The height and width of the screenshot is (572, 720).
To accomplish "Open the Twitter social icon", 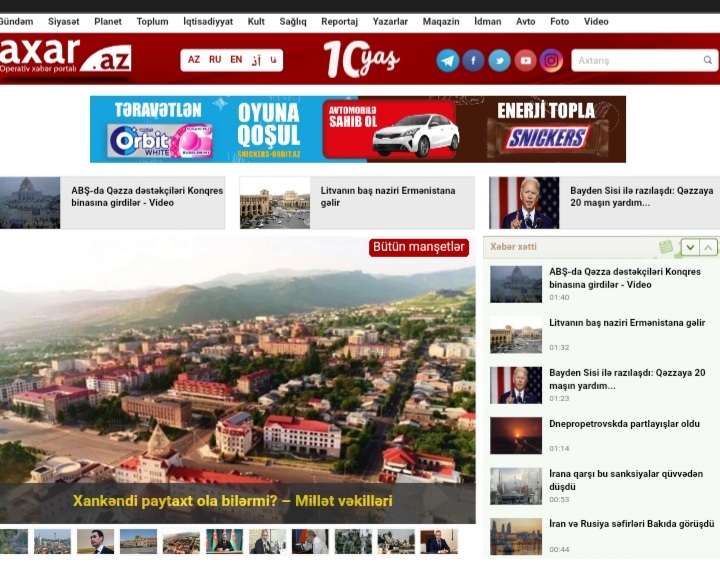I will pyautogui.click(x=500, y=60).
